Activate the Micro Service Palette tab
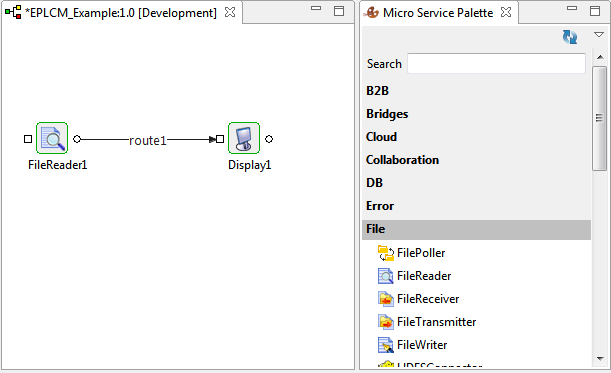This screenshot has height=373, width=611. coord(438,12)
